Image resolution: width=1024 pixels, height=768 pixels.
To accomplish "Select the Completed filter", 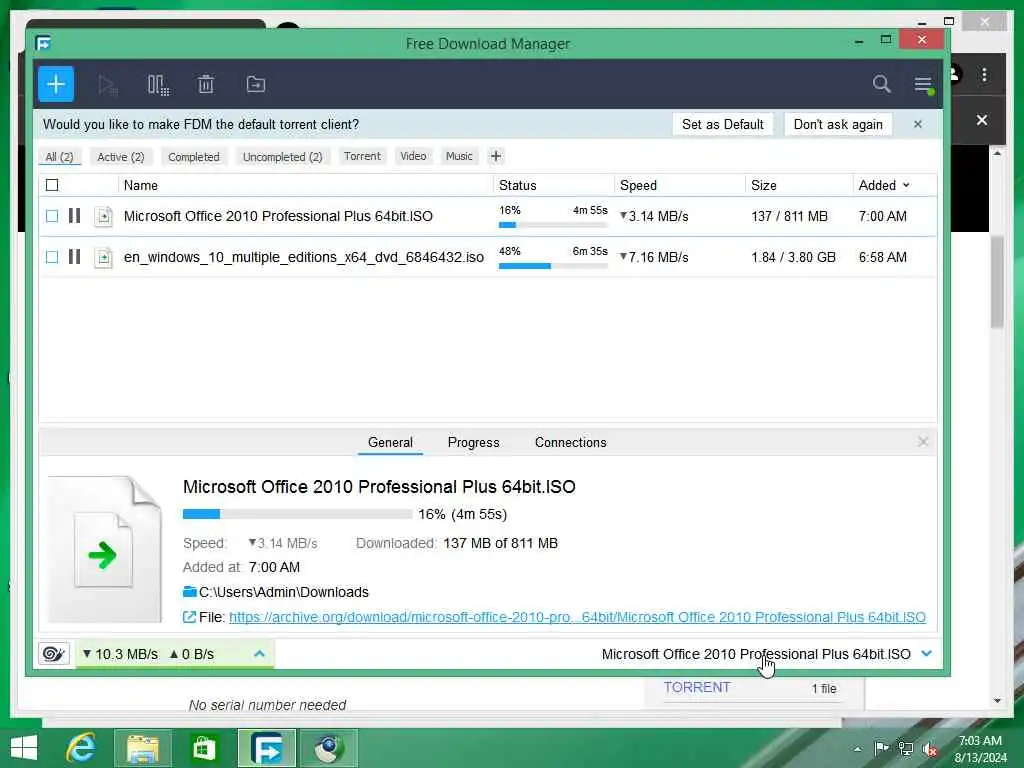I will (x=194, y=157).
